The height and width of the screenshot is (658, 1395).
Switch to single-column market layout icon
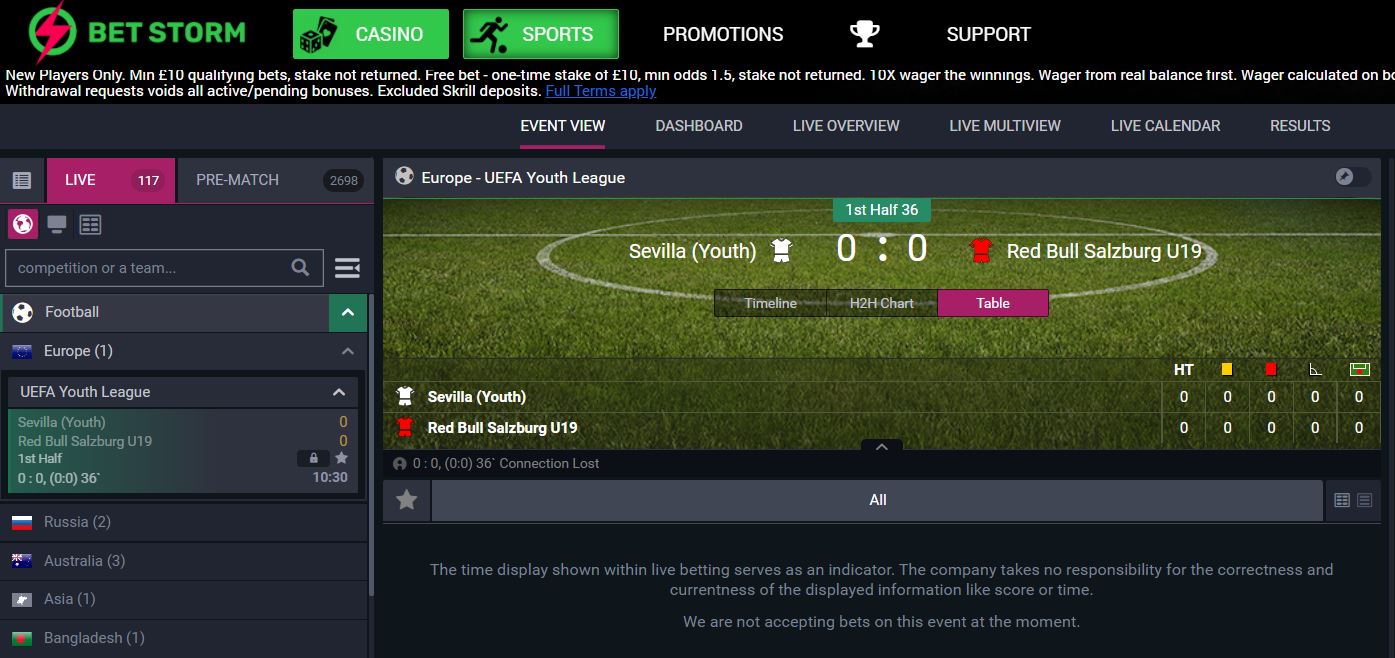[x=1365, y=500]
